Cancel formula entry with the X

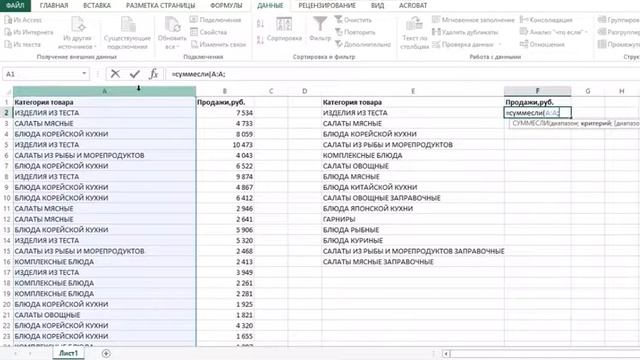(x=116, y=74)
